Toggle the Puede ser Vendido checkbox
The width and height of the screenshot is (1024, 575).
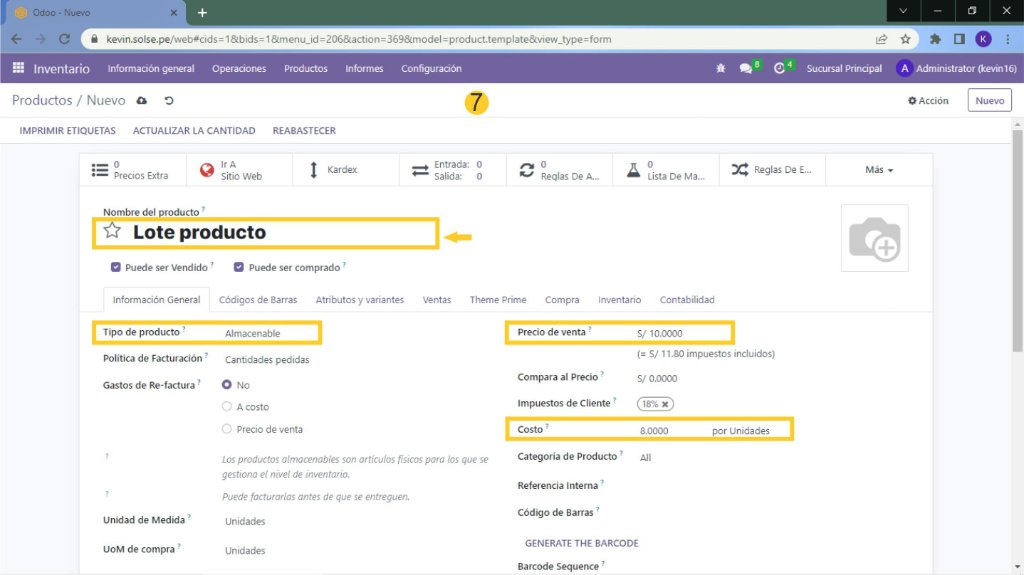(x=117, y=268)
